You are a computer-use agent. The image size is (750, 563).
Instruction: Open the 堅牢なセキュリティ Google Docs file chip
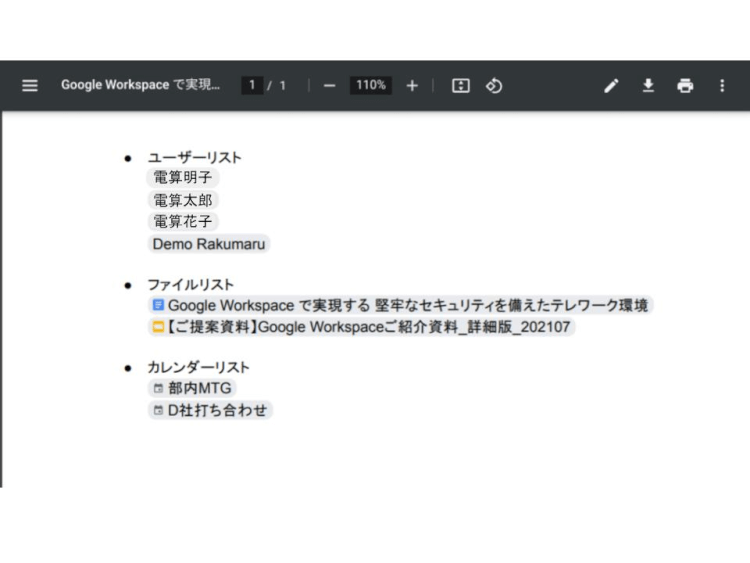[x=400, y=305]
